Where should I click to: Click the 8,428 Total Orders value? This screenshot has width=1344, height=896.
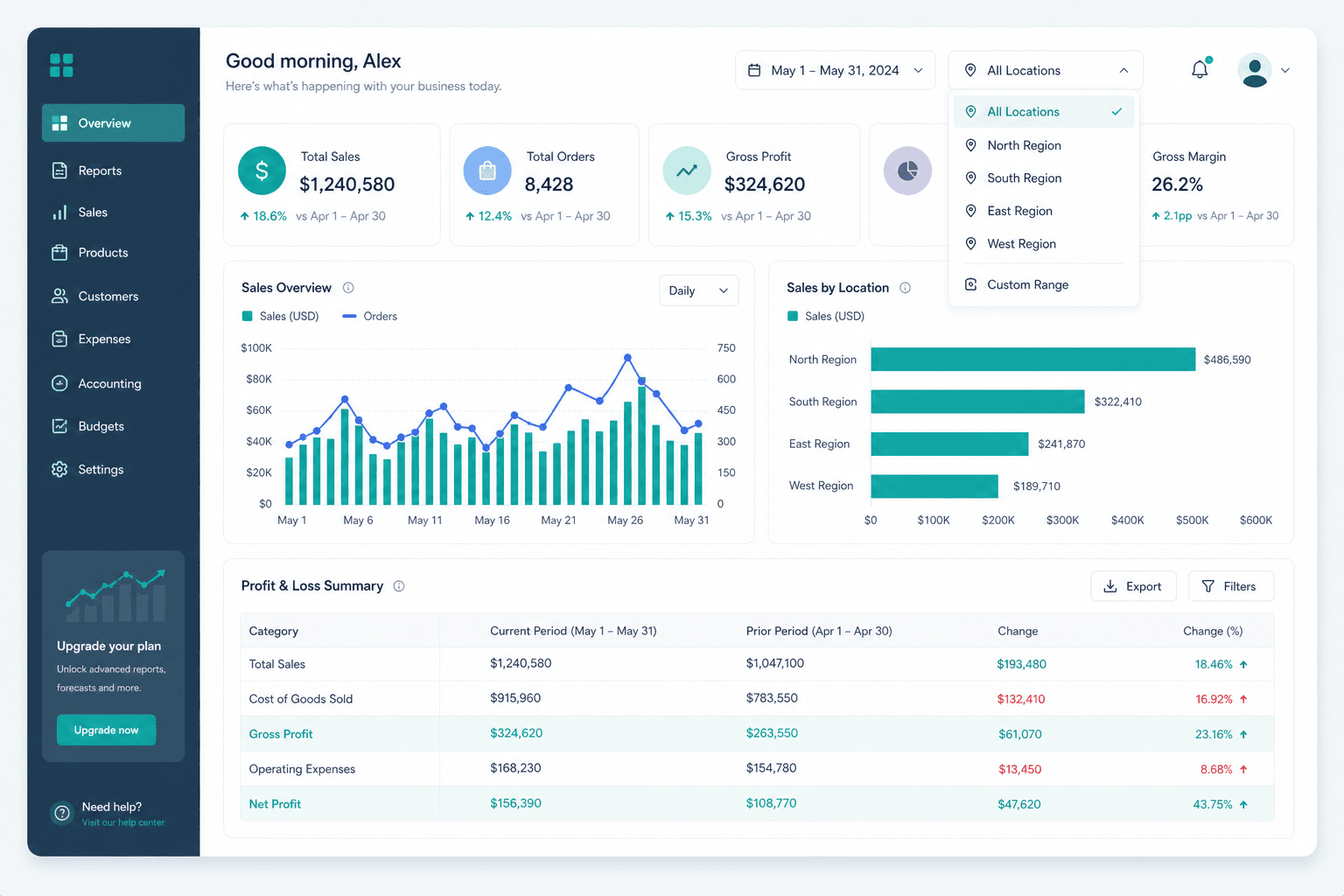point(549,185)
